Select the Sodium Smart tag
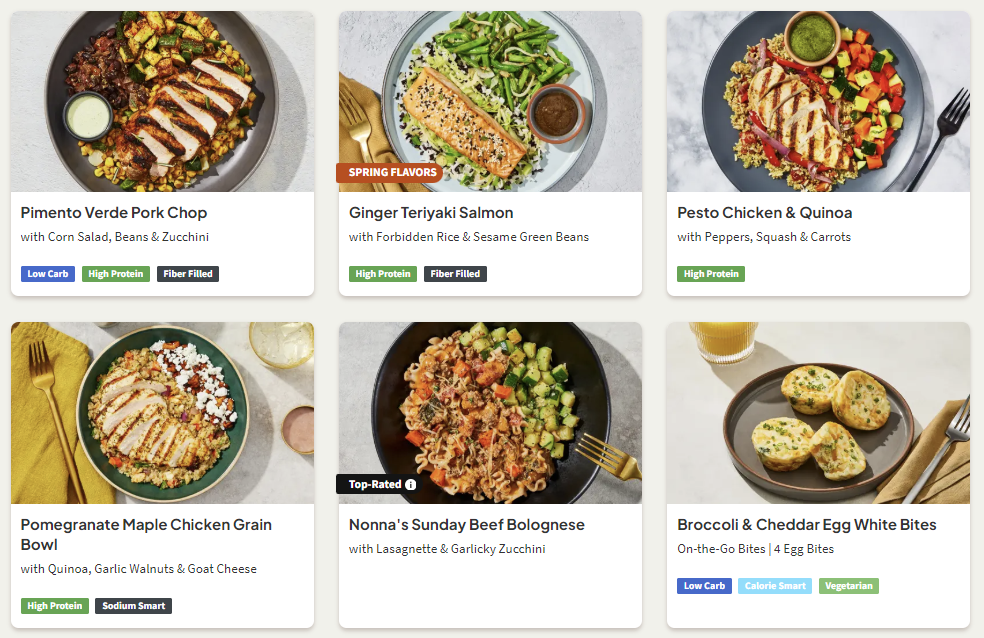This screenshot has width=984, height=638. pos(133,606)
